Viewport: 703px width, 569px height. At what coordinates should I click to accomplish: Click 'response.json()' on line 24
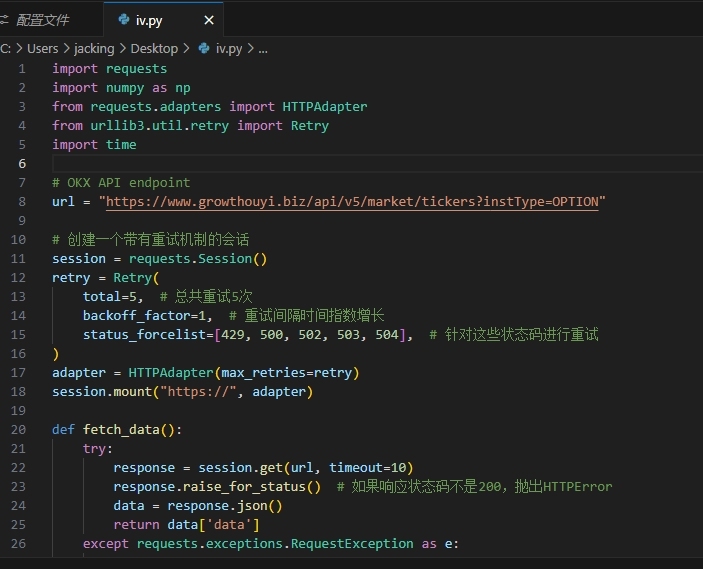225,506
